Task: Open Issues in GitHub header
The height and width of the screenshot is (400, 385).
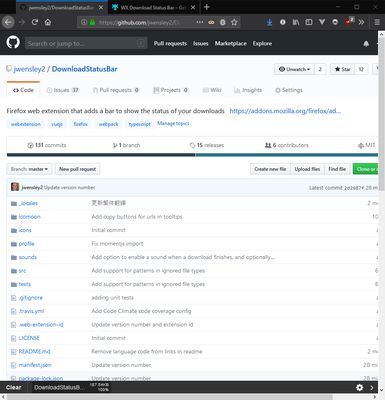Action: [201, 43]
